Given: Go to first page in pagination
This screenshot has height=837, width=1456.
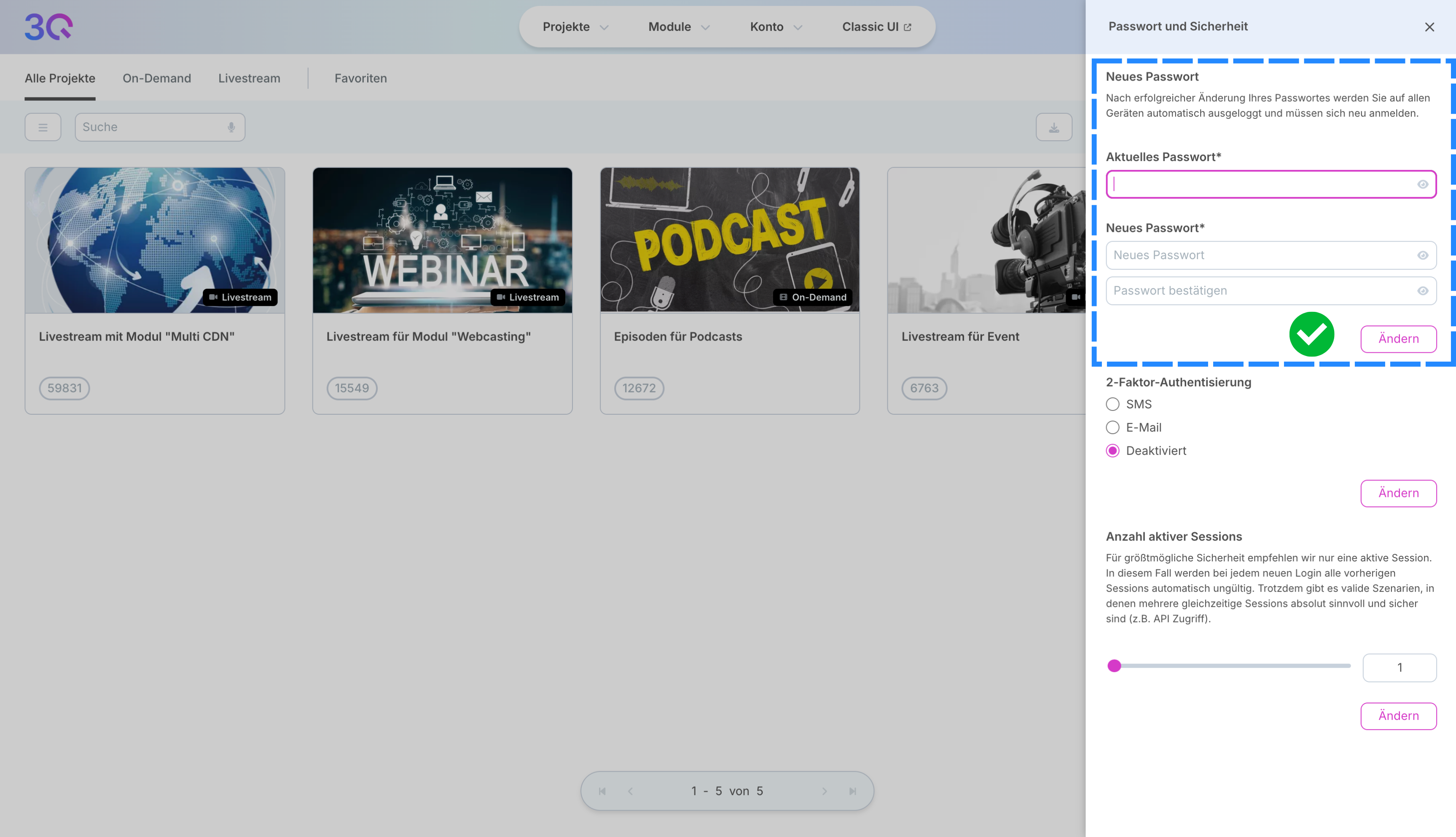Looking at the screenshot, I should pos(602,791).
